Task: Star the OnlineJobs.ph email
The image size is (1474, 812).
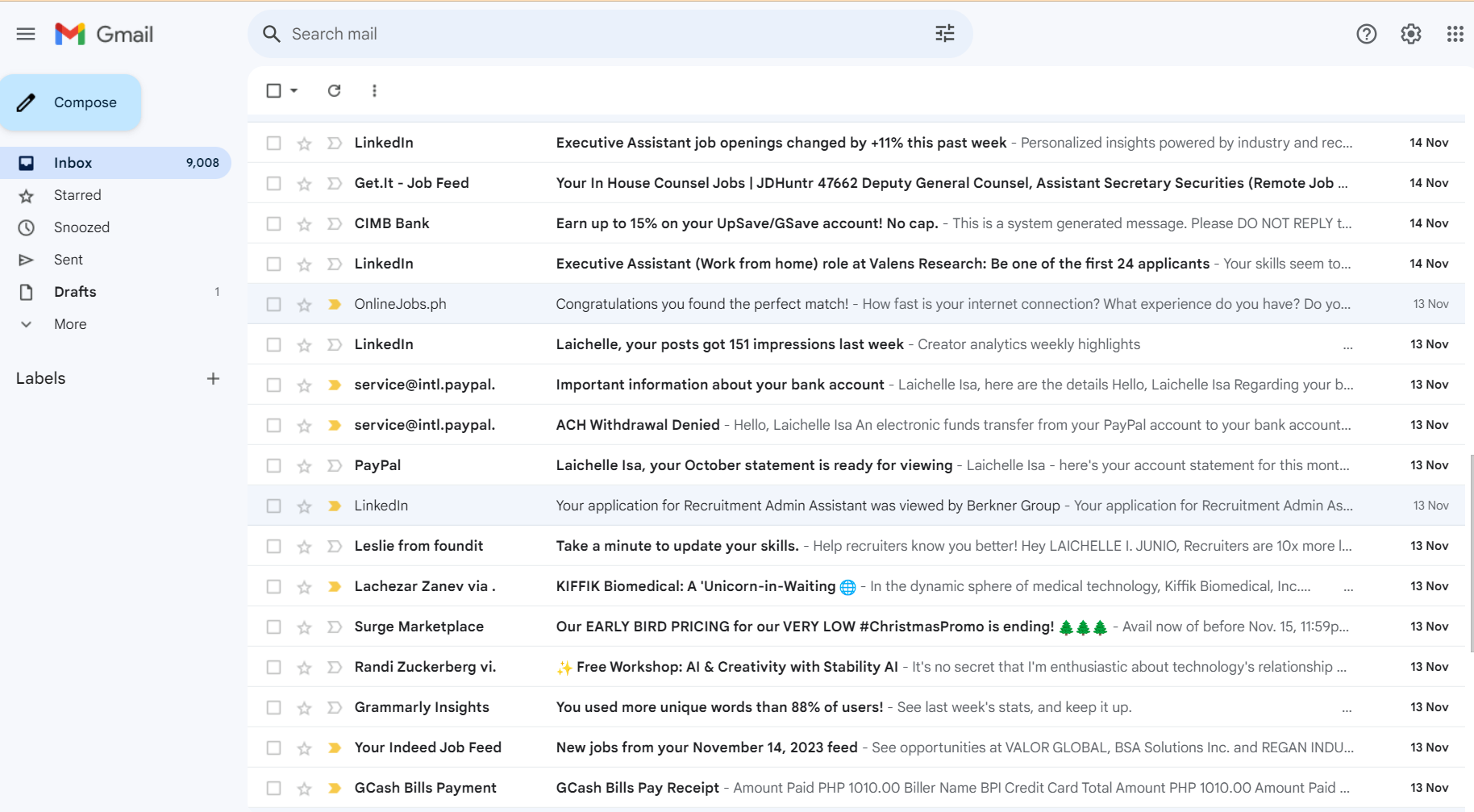Action: (x=304, y=305)
